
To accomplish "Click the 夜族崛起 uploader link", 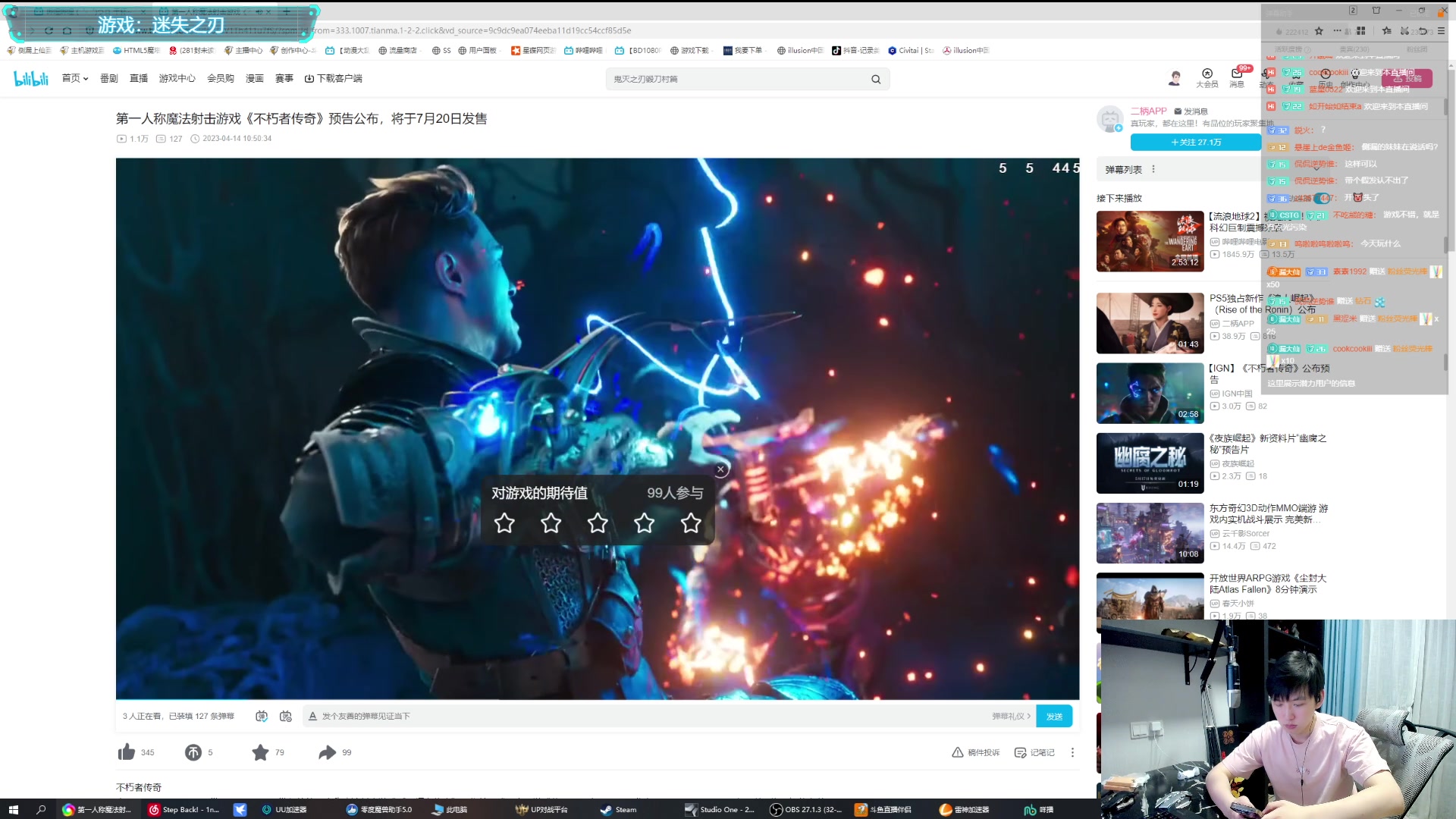I will pos(1238,463).
